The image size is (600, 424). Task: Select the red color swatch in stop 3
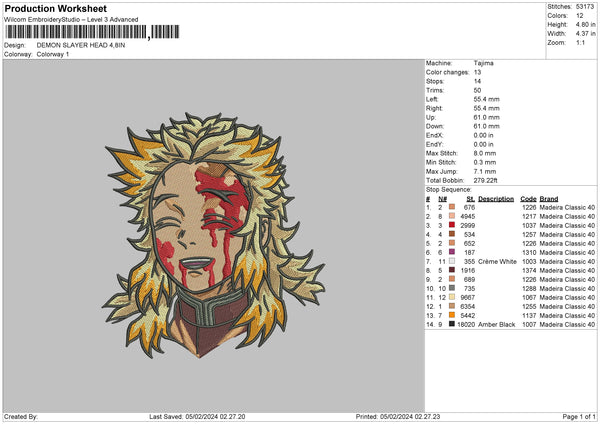(452, 225)
